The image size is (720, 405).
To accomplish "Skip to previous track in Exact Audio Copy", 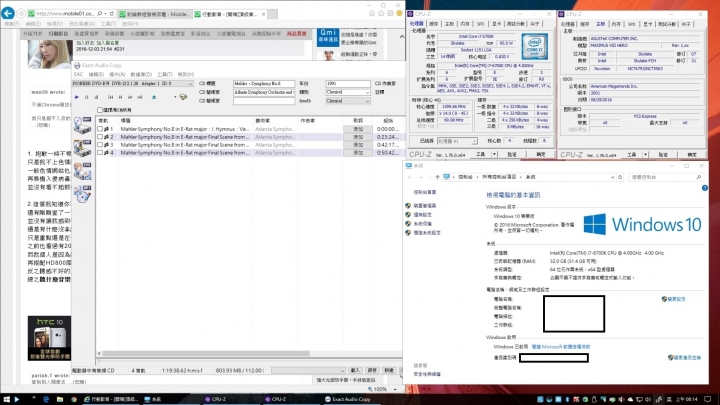I will coord(110,97).
